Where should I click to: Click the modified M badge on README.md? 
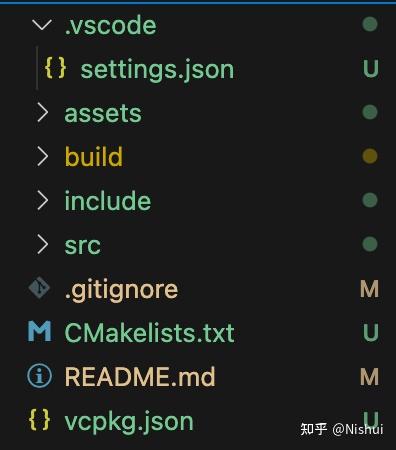(370, 377)
